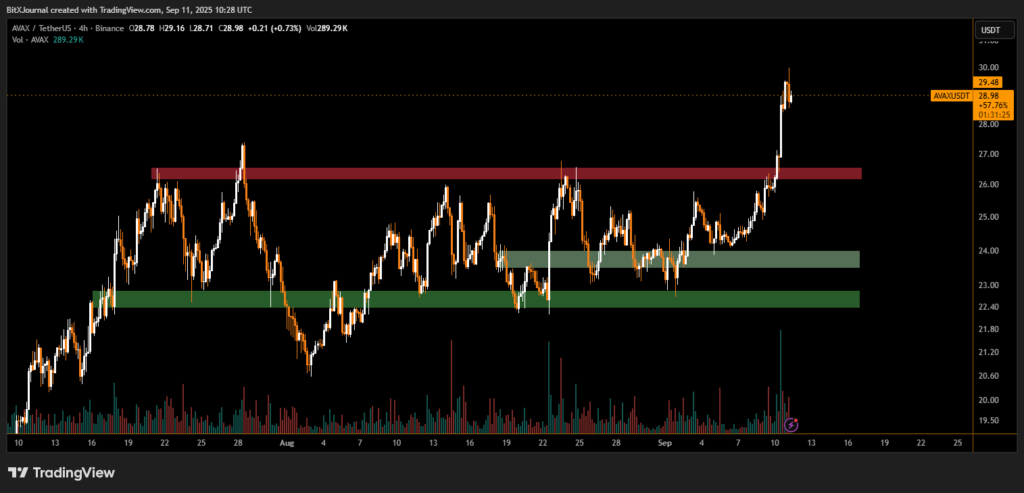Click the orange 29.48 price label
The image size is (1024, 493).
click(989, 82)
